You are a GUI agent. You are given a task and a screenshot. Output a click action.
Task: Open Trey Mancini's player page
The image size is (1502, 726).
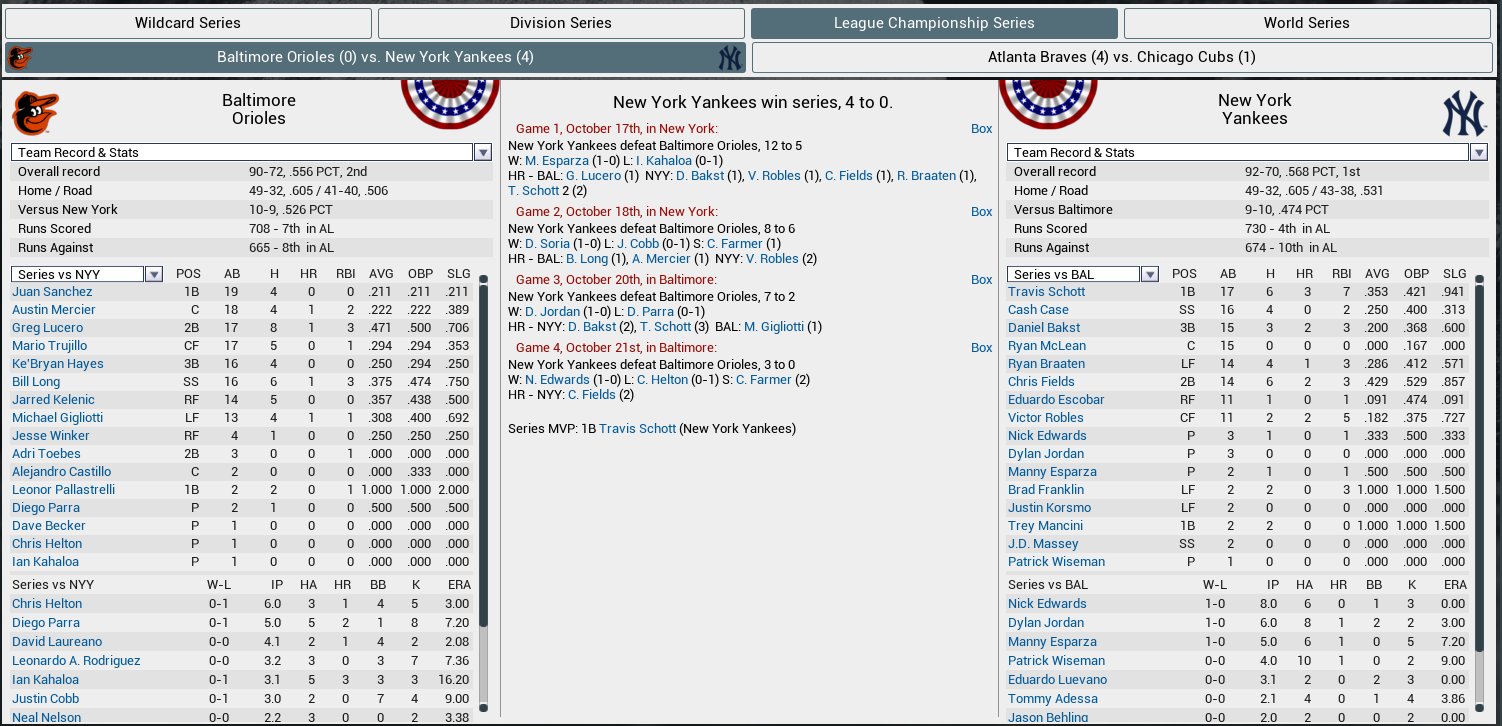1045,526
